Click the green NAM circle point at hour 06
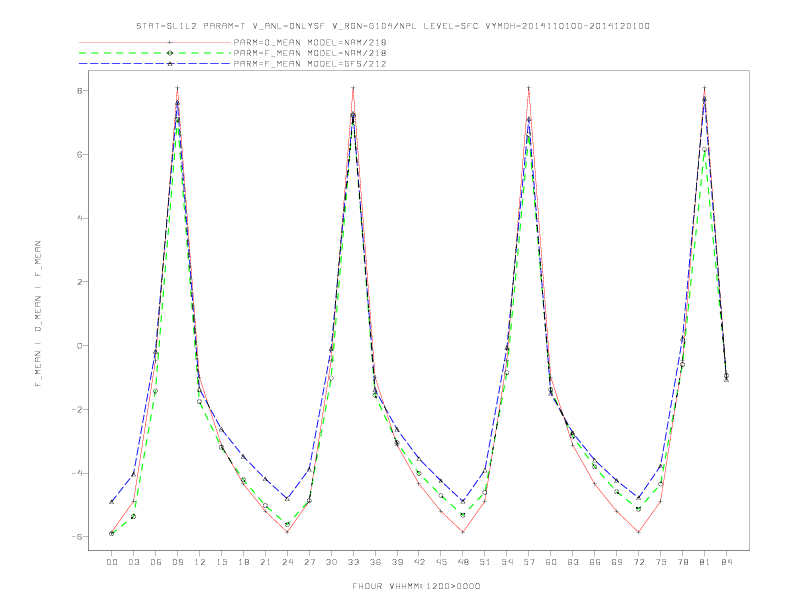The image size is (792, 612). (156, 391)
